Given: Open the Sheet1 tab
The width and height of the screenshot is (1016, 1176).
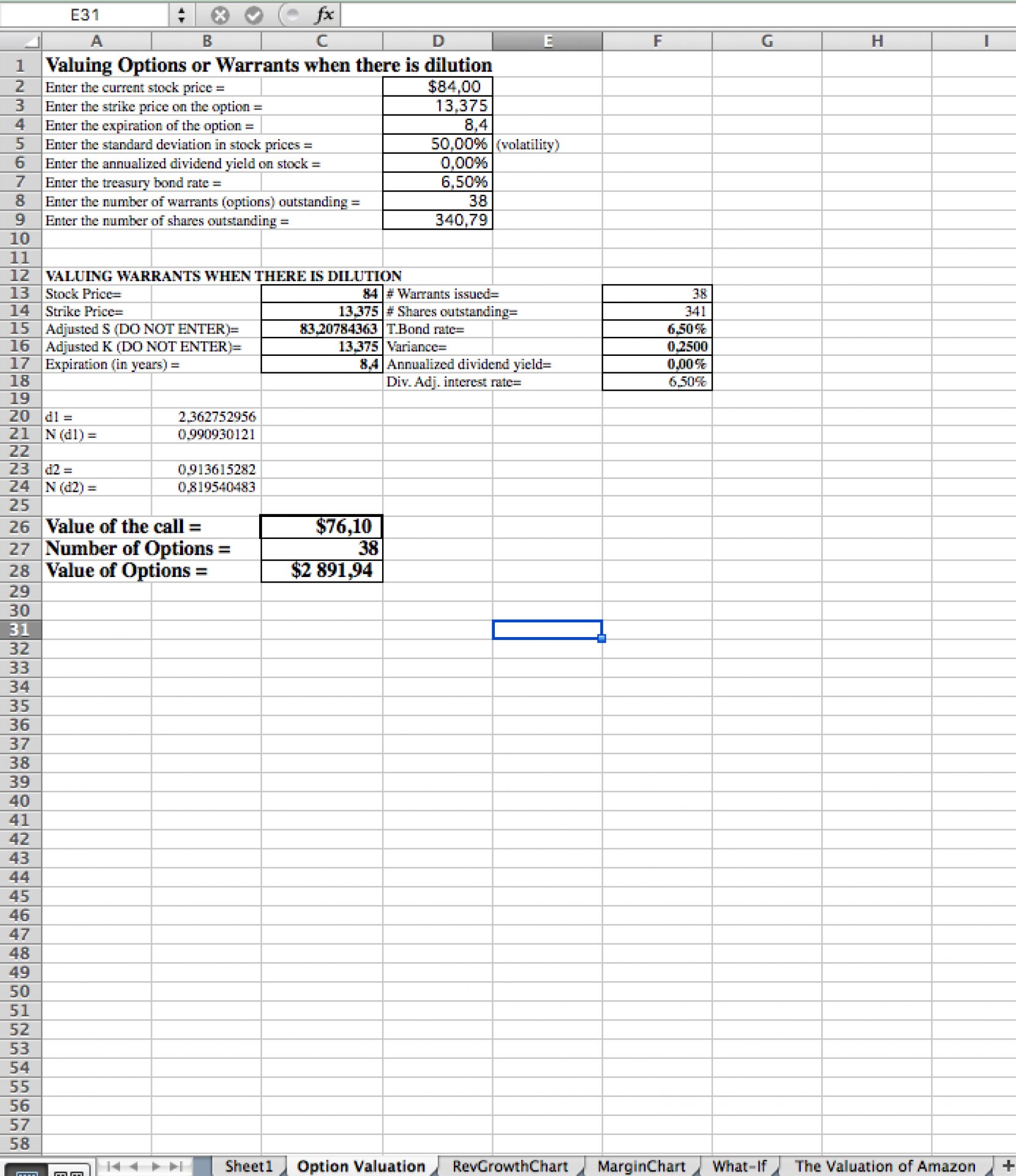Looking at the screenshot, I should [248, 1166].
